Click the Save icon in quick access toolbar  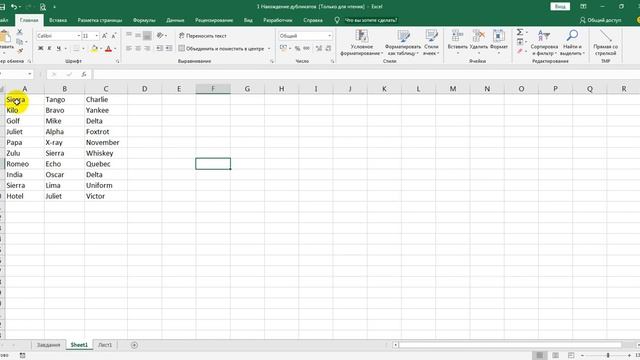click(x=2, y=7)
